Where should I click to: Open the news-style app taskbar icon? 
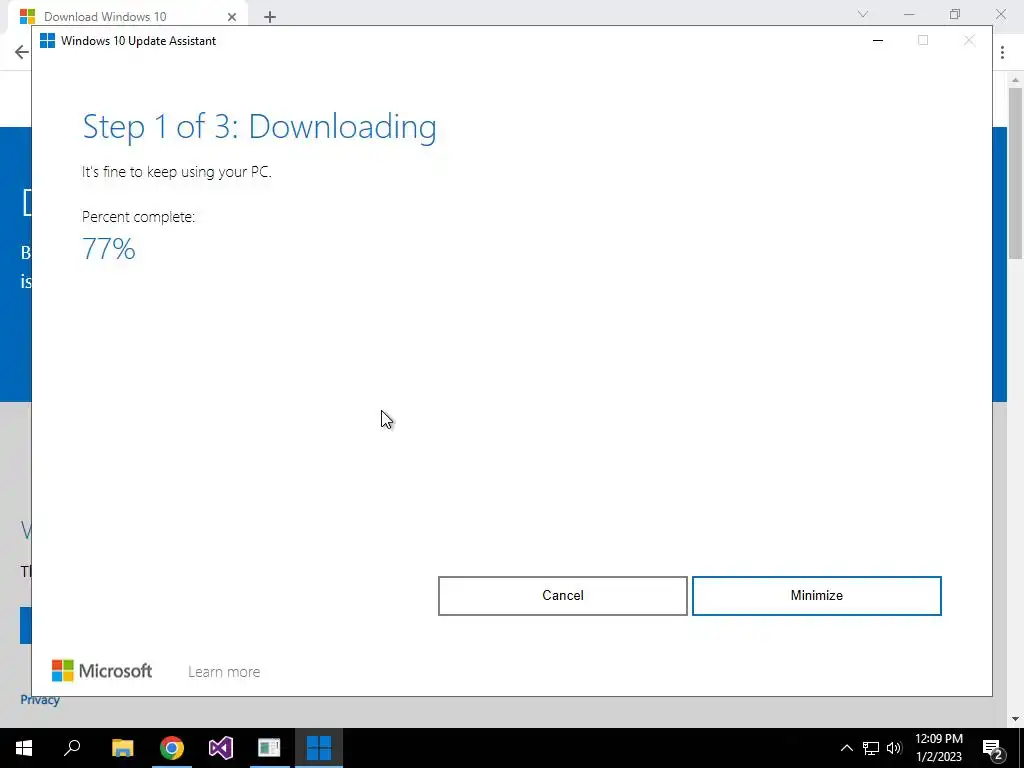tap(269, 748)
